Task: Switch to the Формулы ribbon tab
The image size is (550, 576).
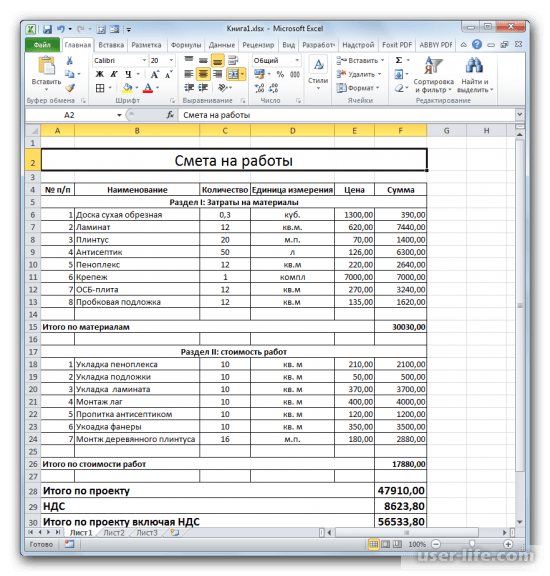Action: (x=186, y=45)
